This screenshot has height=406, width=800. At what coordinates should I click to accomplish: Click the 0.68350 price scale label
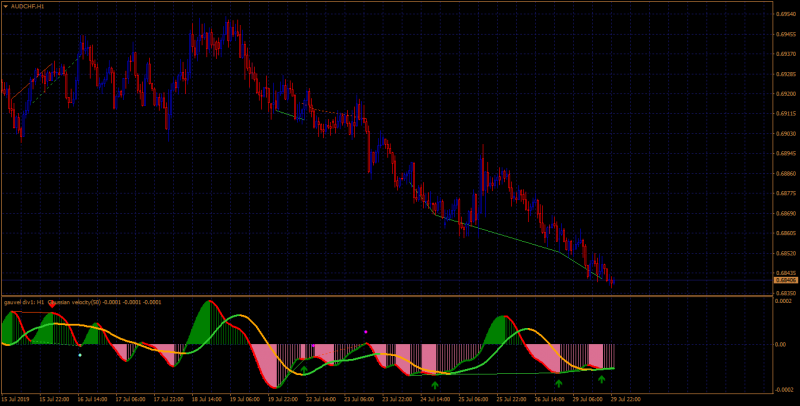(x=784, y=293)
